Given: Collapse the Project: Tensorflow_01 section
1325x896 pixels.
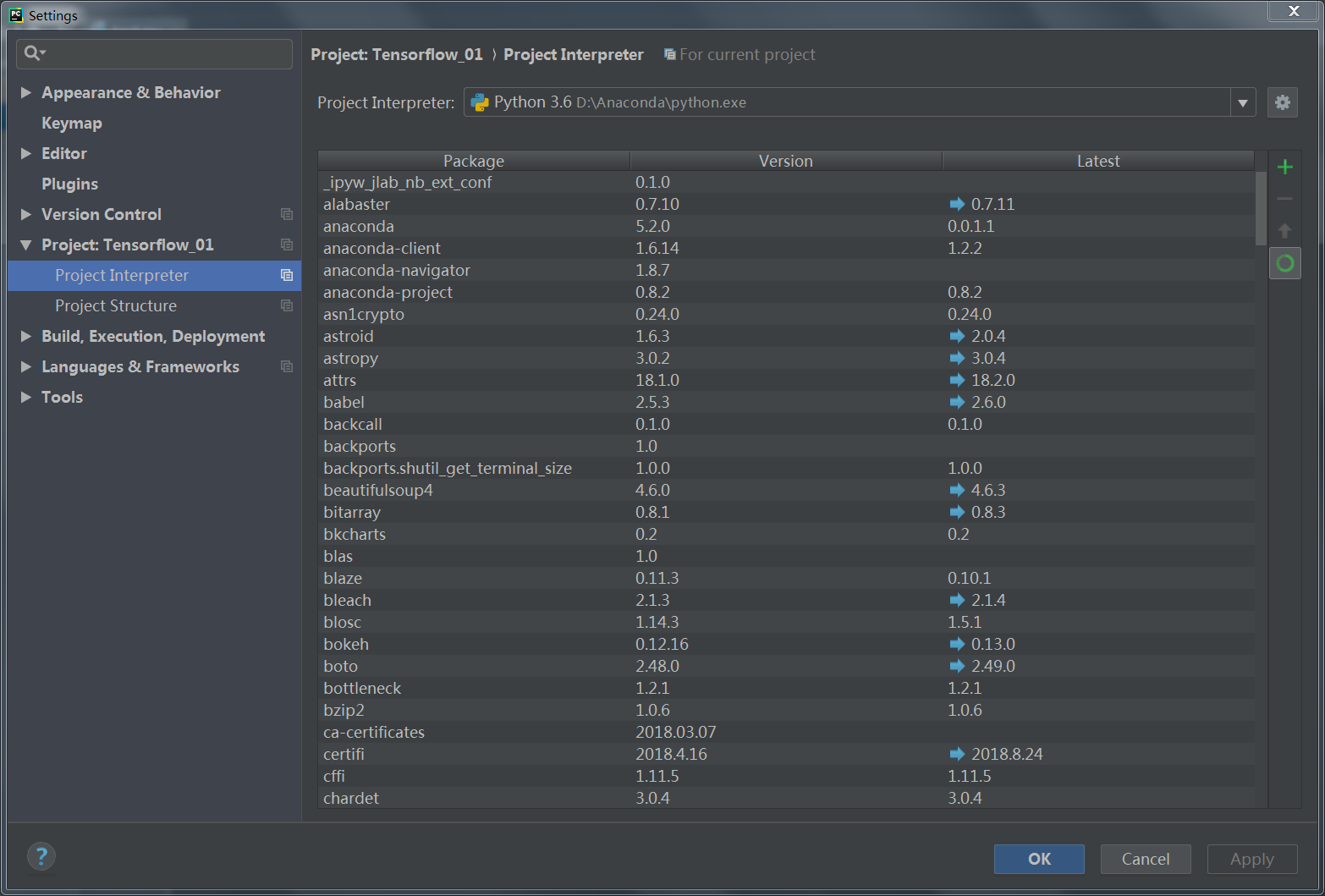Looking at the screenshot, I should coord(26,245).
